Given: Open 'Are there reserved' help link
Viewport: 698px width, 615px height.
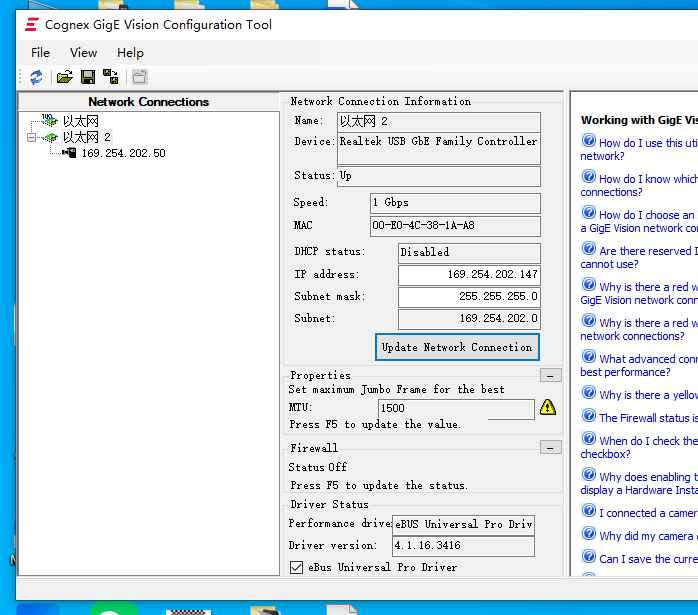Looking at the screenshot, I should click(639, 258).
